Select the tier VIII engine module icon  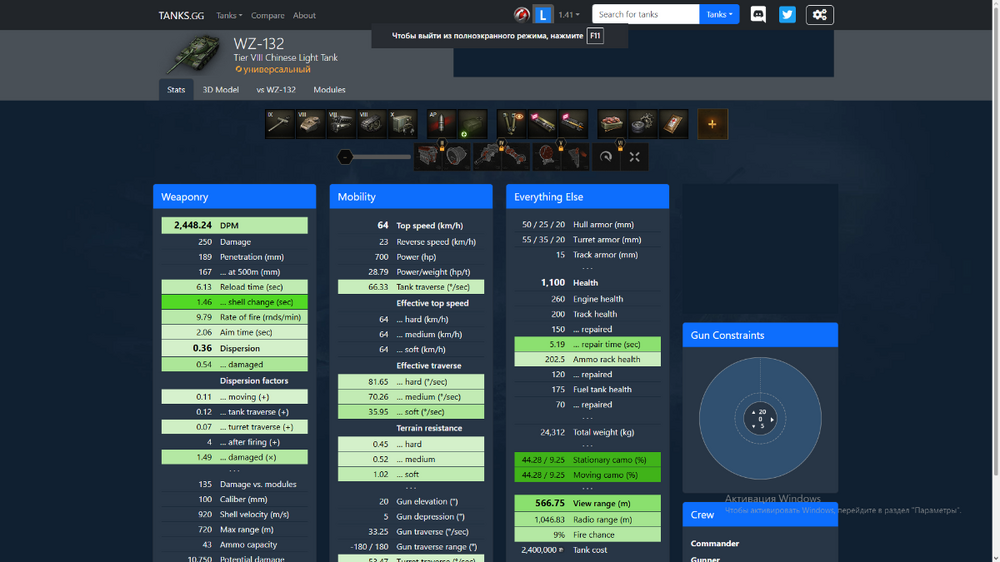(x=341, y=124)
